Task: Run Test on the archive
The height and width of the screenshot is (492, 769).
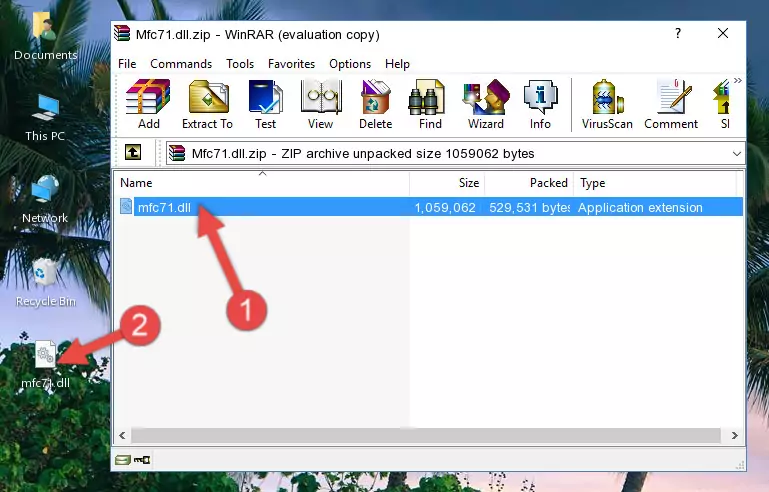Action: point(265,104)
